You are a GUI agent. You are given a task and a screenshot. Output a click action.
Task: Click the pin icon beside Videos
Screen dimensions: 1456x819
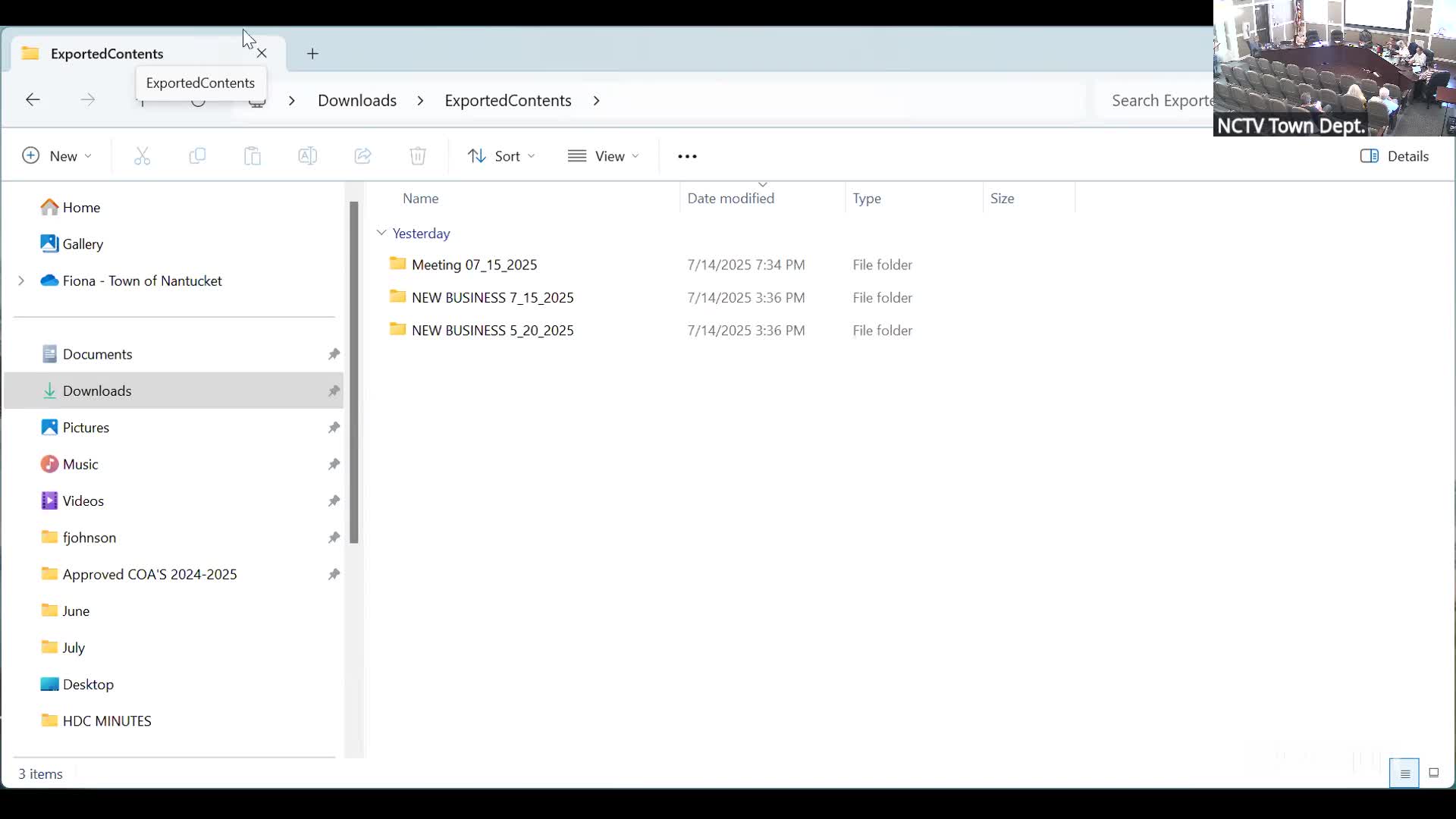334,500
